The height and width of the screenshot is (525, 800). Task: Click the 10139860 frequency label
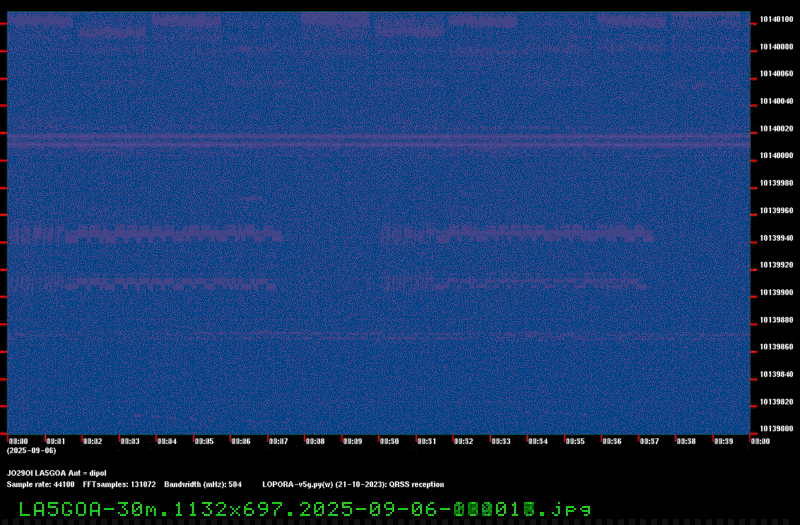tap(776, 347)
